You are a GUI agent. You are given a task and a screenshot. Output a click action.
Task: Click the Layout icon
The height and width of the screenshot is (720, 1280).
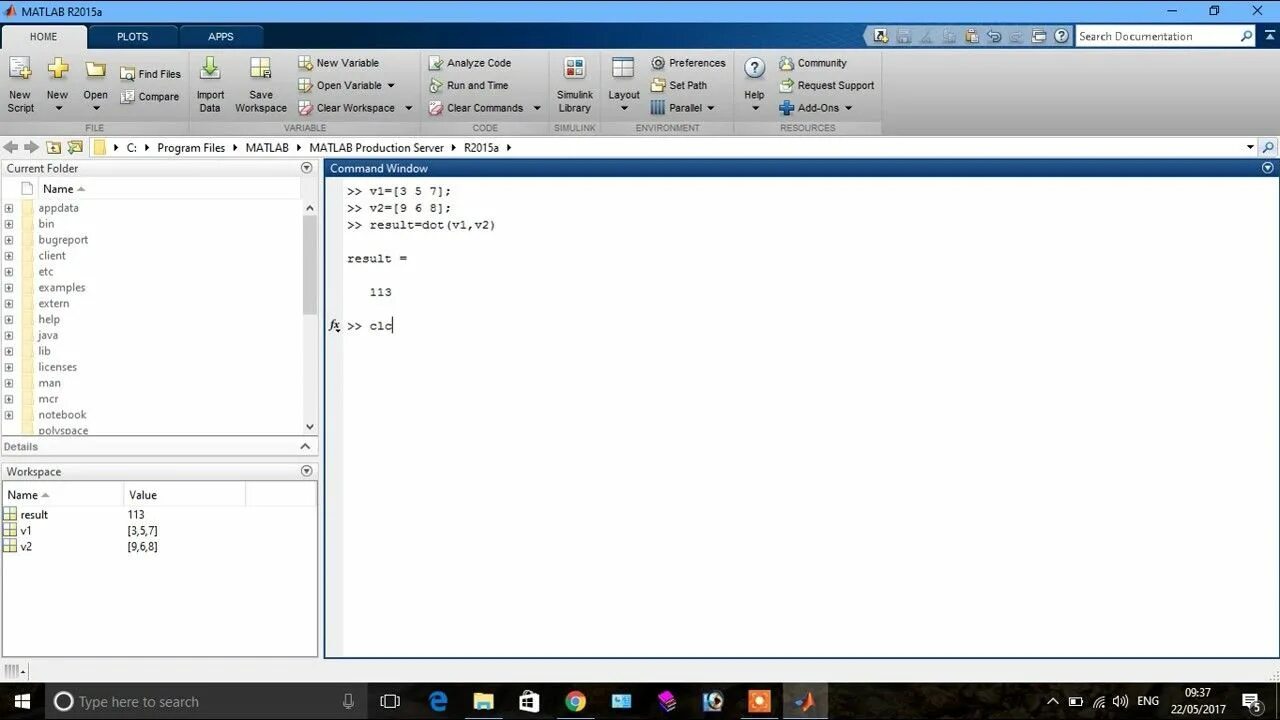623,69
